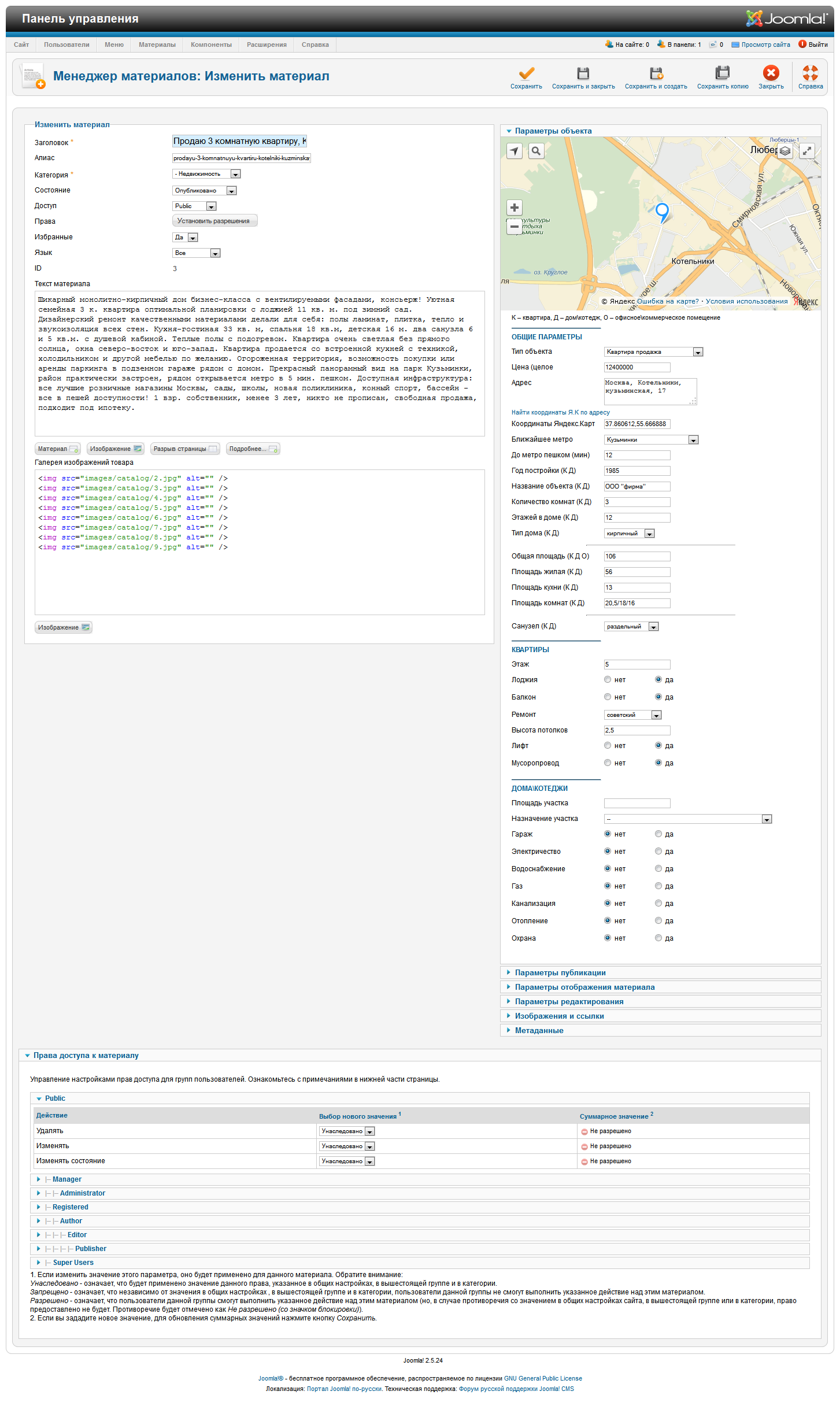Click the Save and Close icon
Image resolution: width=840 pixels, height=1406 pixels.
(x=583, y=73)
